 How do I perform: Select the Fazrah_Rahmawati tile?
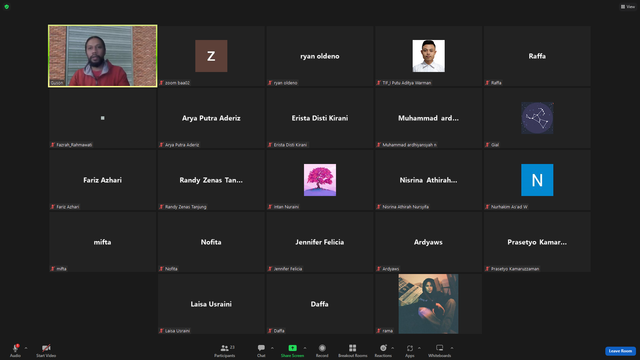[x=102, y=118]
